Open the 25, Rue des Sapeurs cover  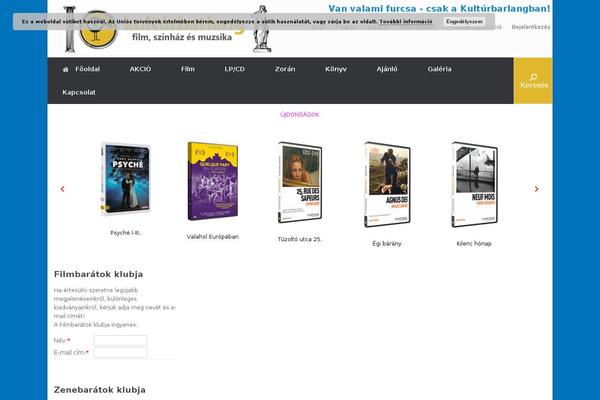click(x=300, y=183)
